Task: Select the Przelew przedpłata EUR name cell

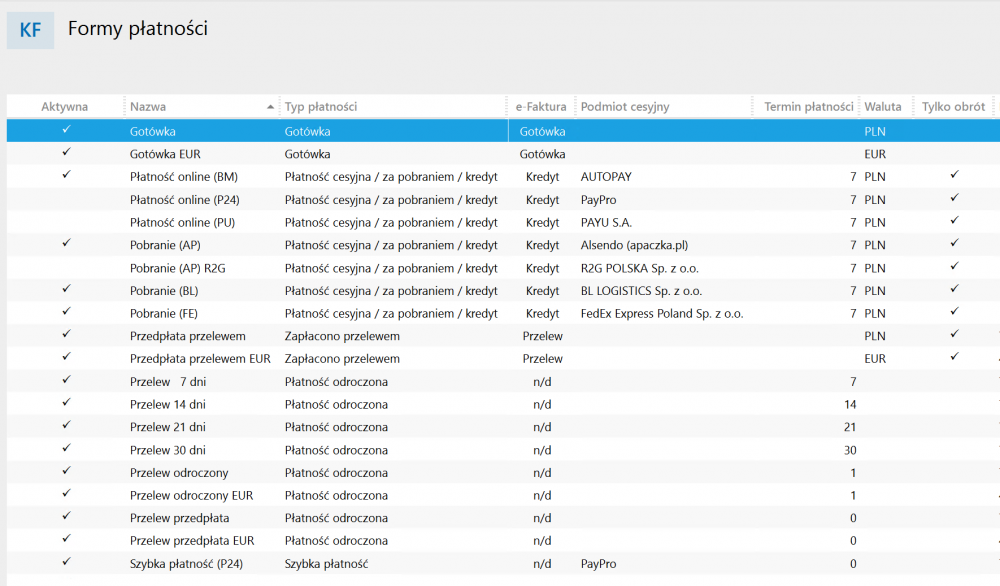Action: click(192, 541)
